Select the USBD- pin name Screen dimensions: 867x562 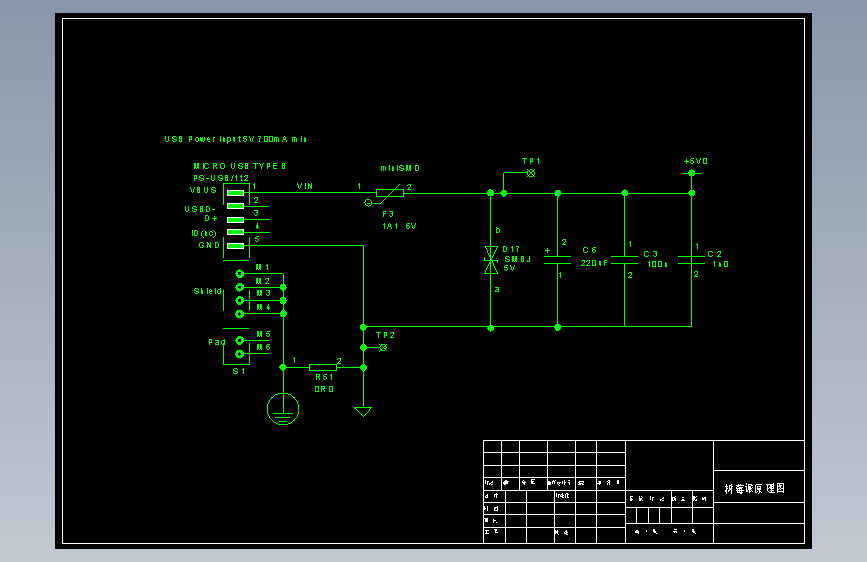click(x=200, y=209)
